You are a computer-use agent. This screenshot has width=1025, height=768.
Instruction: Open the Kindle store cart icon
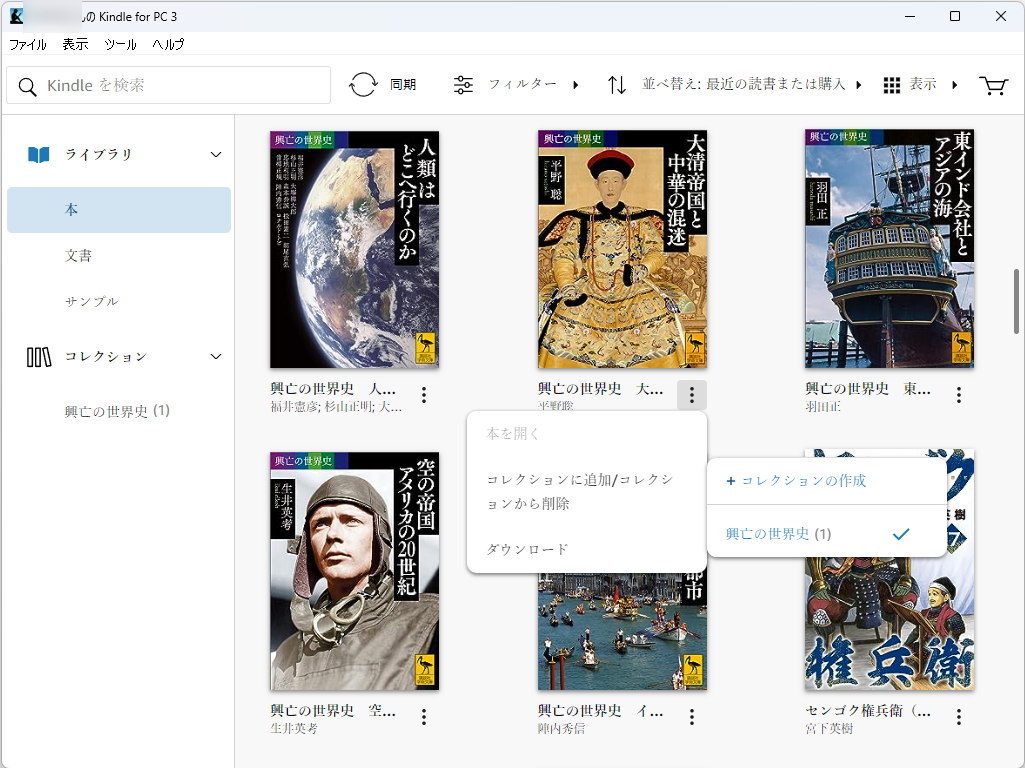pos(993,85)
